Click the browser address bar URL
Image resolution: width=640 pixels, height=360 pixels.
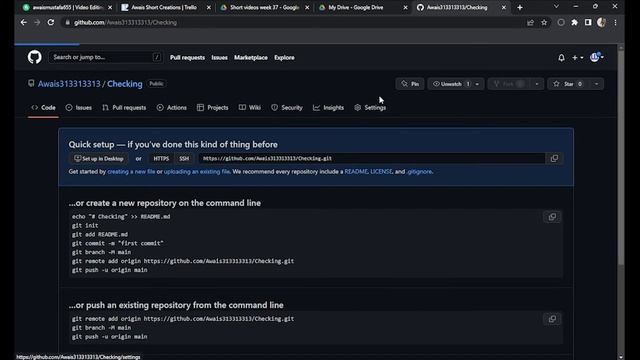[125, 22]
